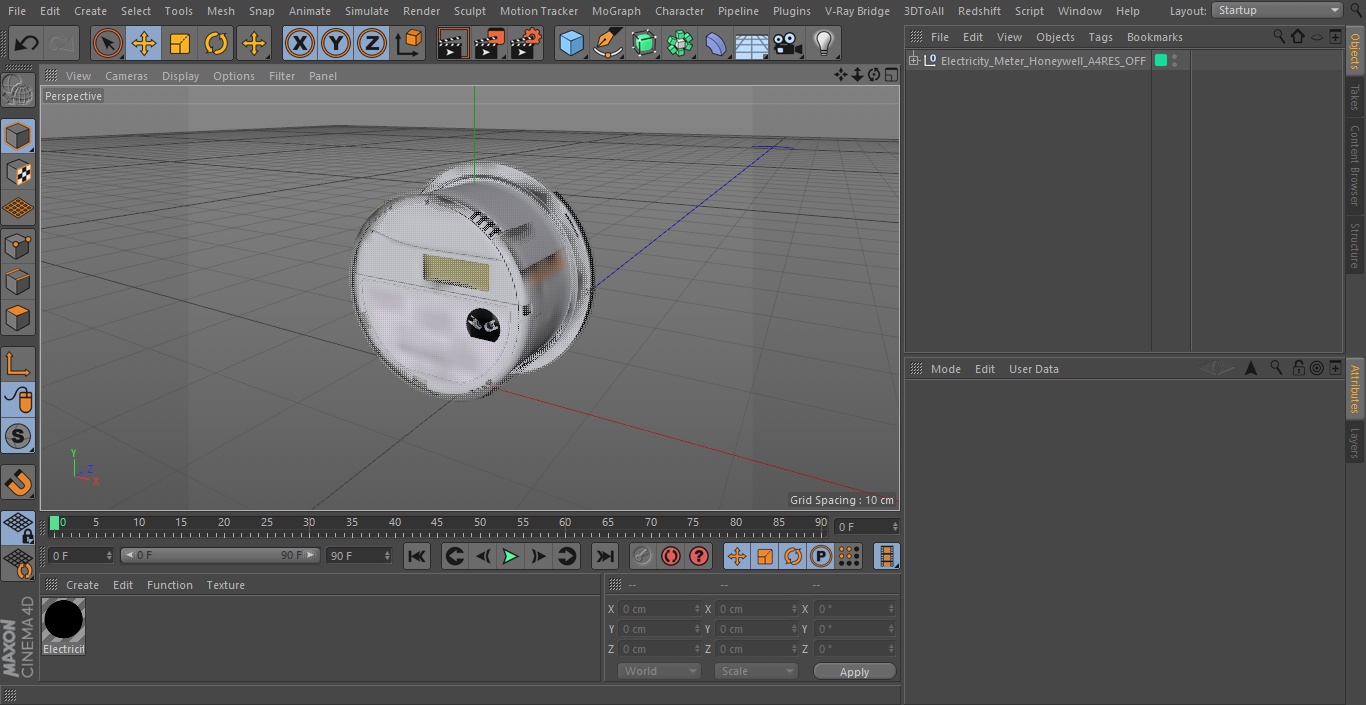The width and height of the screenshot is (1366, 705).
Task: Toggle Enable Snap magnet icon
Action: [x=18, y=483]
